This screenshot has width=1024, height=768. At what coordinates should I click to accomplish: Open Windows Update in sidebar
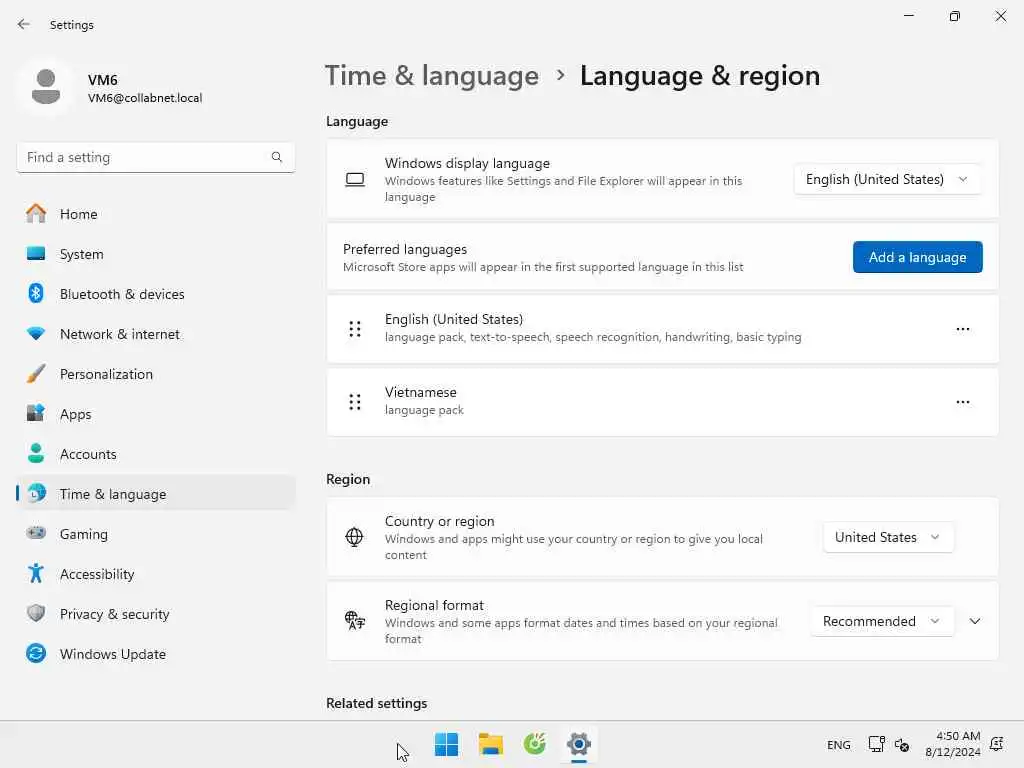155,654
